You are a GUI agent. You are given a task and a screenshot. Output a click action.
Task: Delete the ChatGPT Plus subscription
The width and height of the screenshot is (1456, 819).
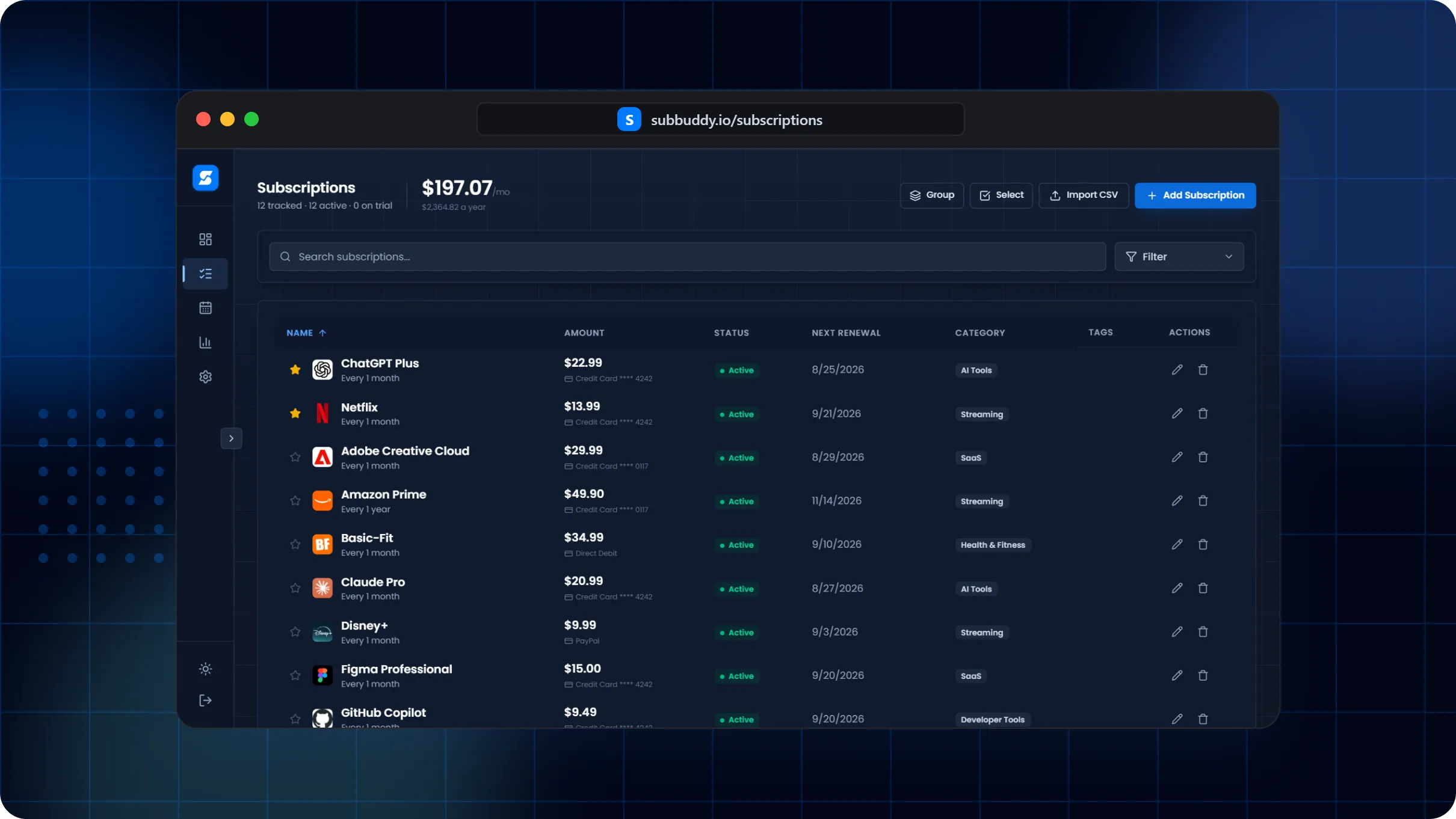coord(1203,370)
